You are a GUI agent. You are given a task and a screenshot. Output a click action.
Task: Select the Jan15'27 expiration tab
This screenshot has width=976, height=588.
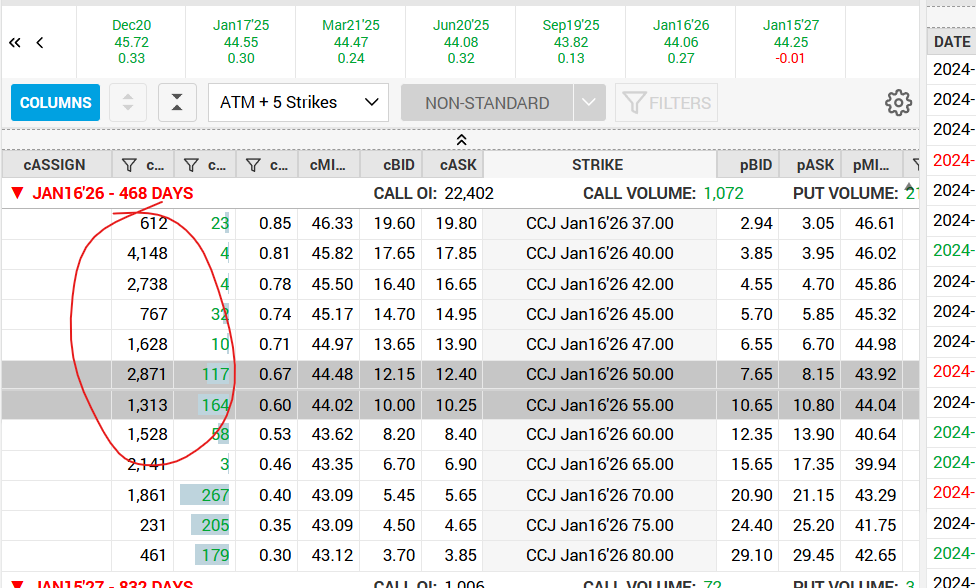791,42
